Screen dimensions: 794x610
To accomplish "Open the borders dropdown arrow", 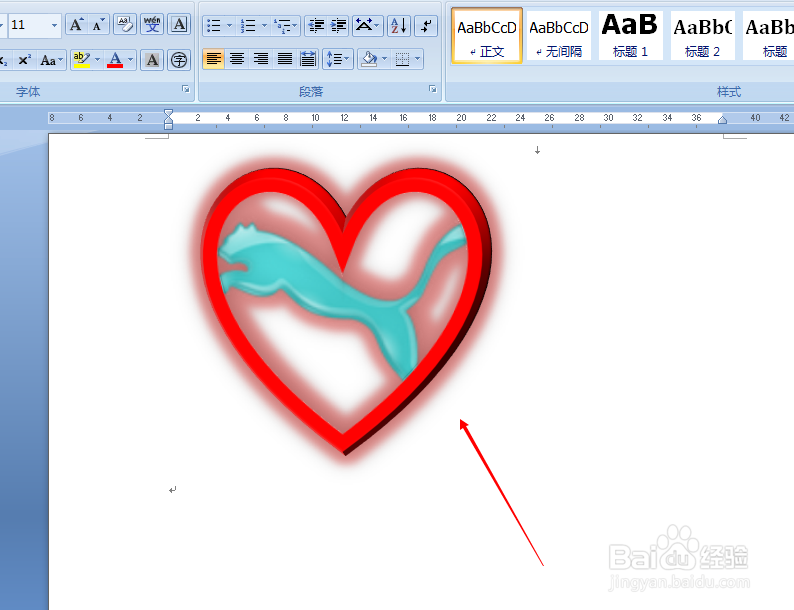I will 418,59.
